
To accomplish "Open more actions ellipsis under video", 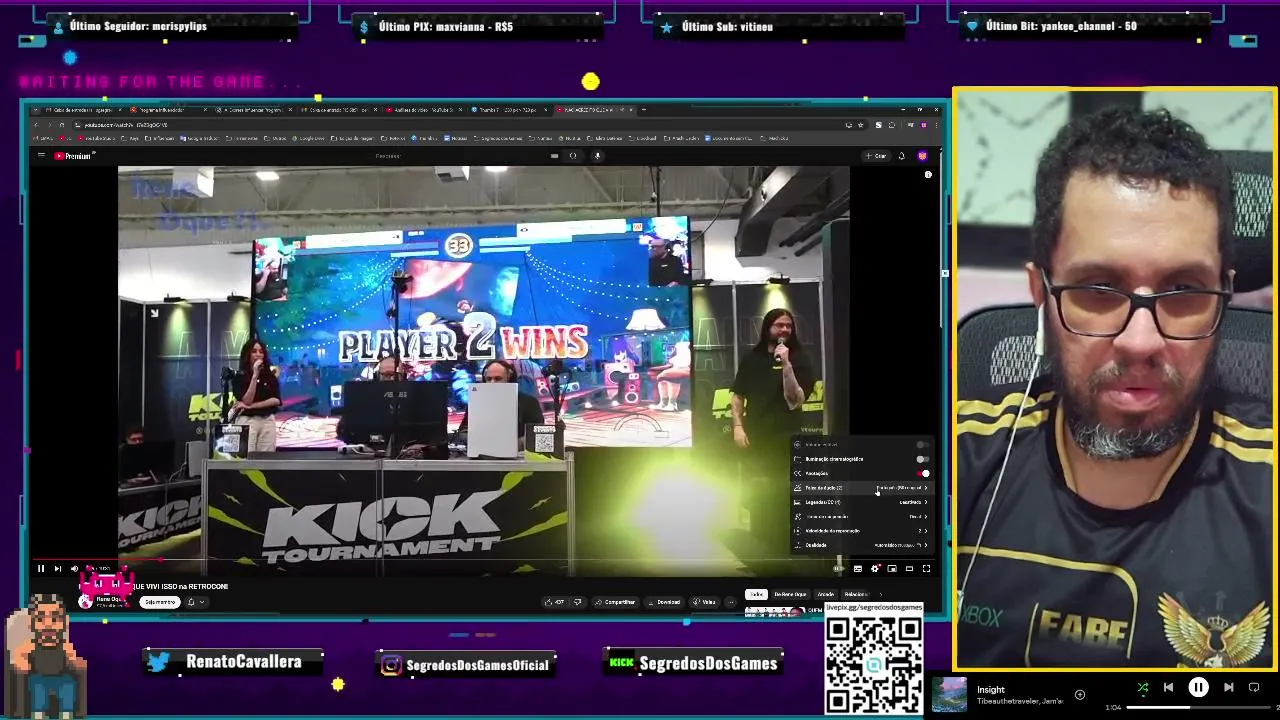I will click(x=731, y=602).
